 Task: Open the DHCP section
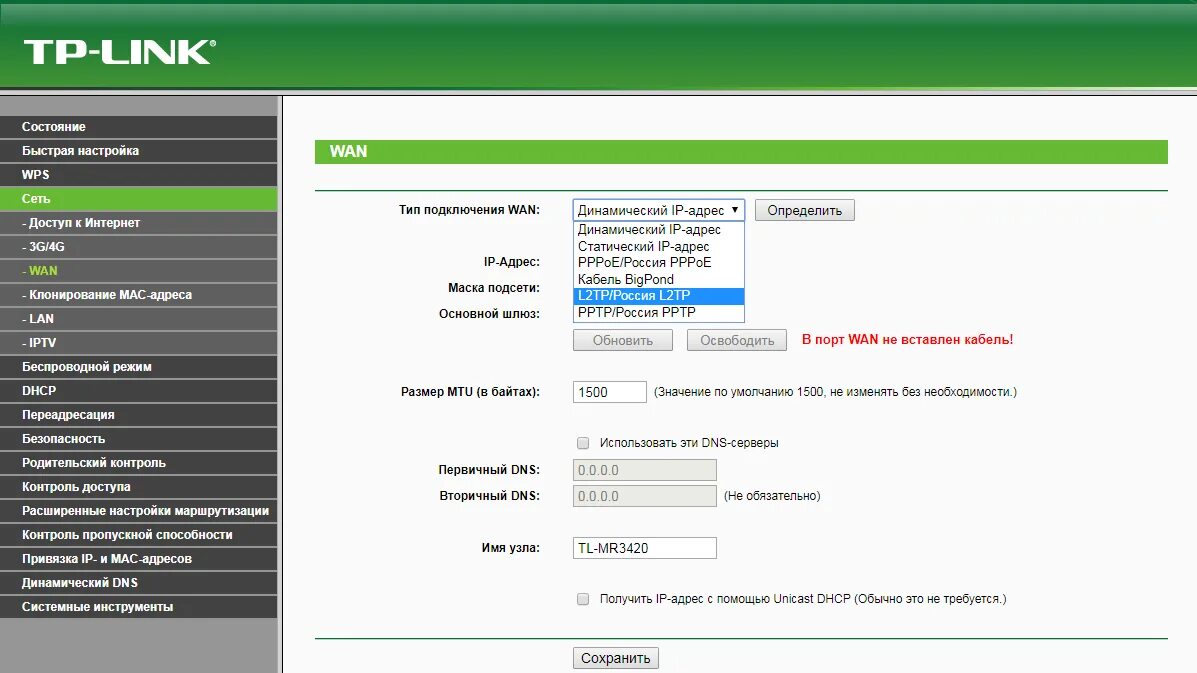(138, 391)
